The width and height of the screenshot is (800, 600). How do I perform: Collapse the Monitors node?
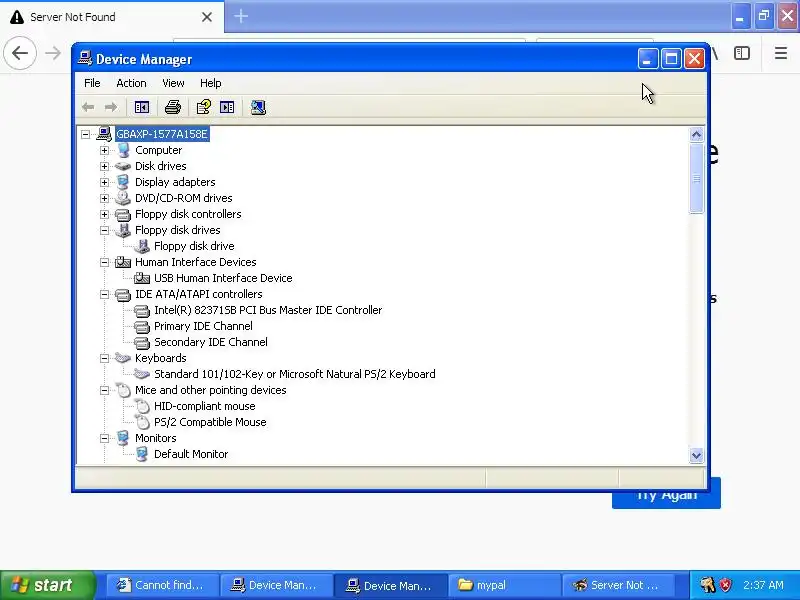tap(104, 438)
